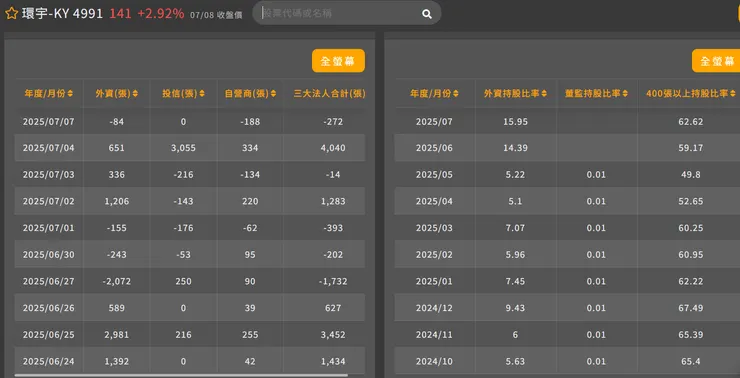740x378 pixels.
Task: Click the price change +2.92%
Action: (x=160, y=14)
